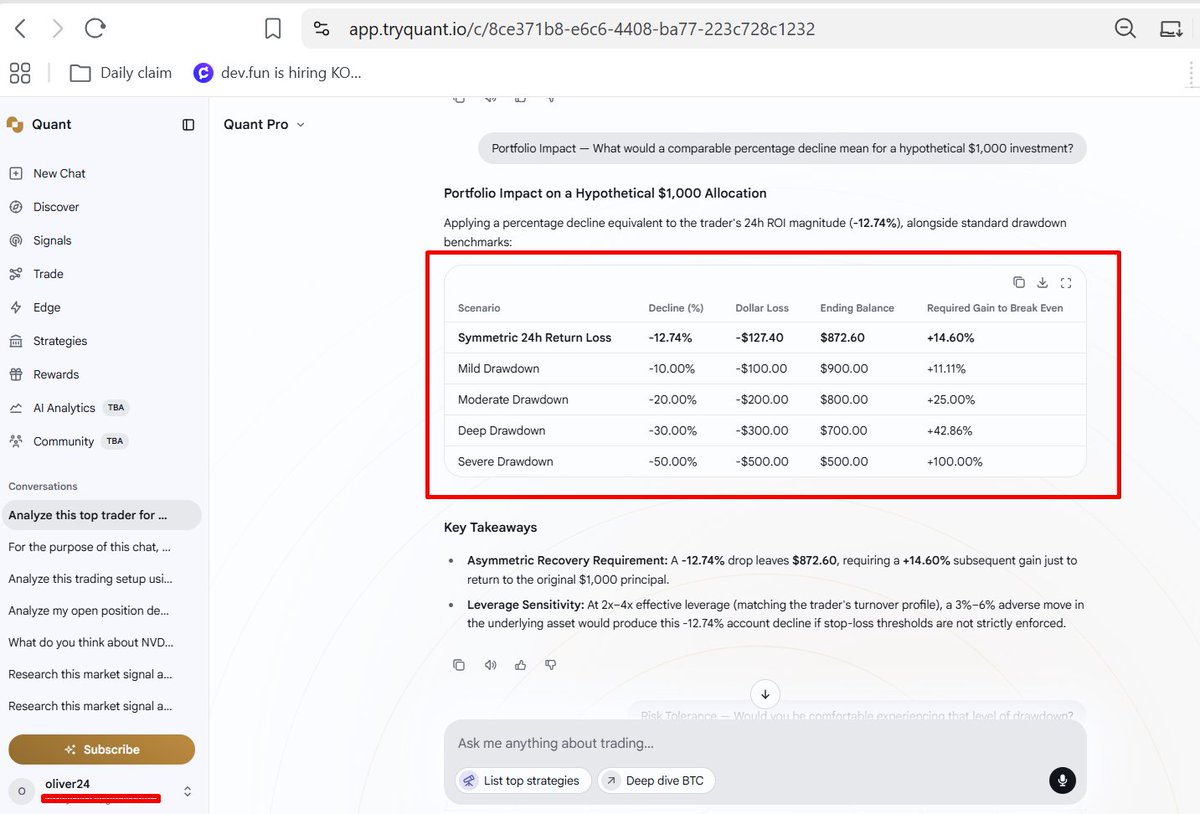Open the apps grid in bookmarks bar
The image size is (1200, 814).
20,72
